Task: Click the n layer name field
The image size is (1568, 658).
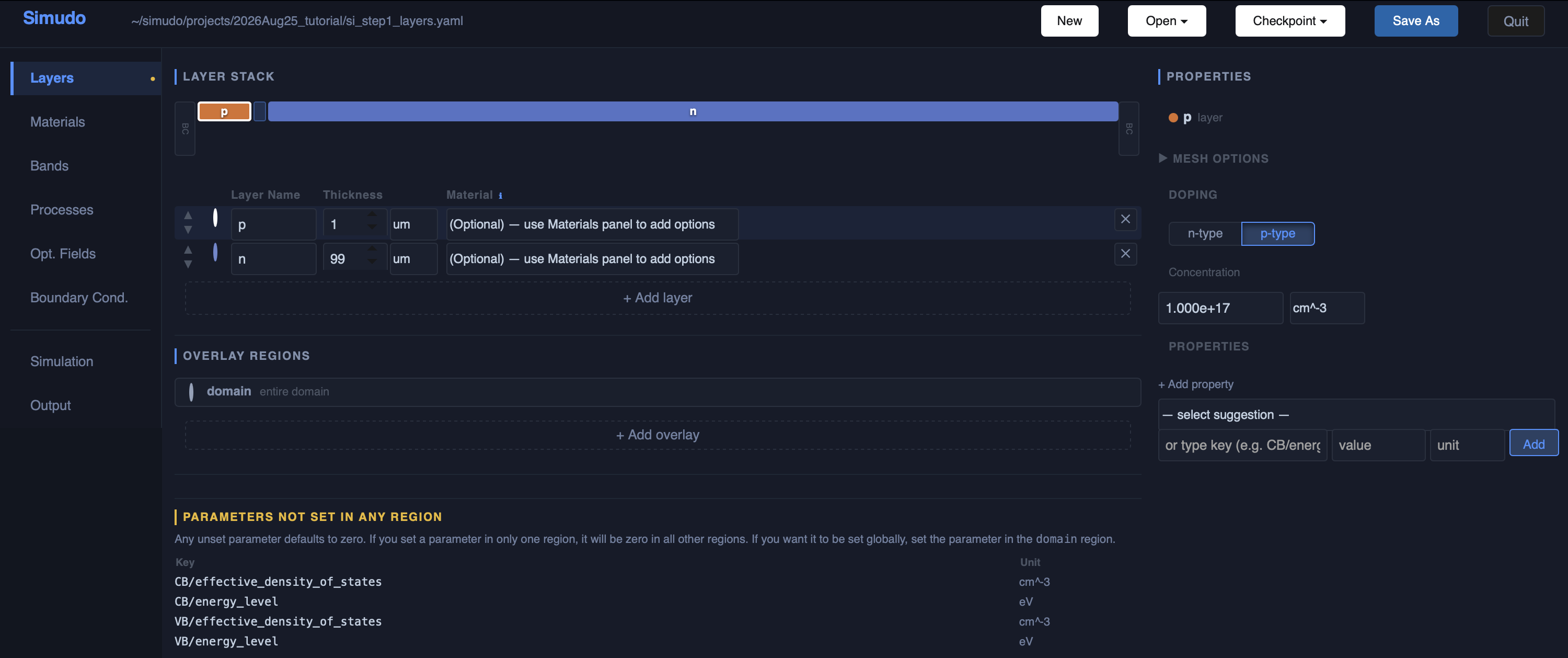Action: [x=273, y=259]
